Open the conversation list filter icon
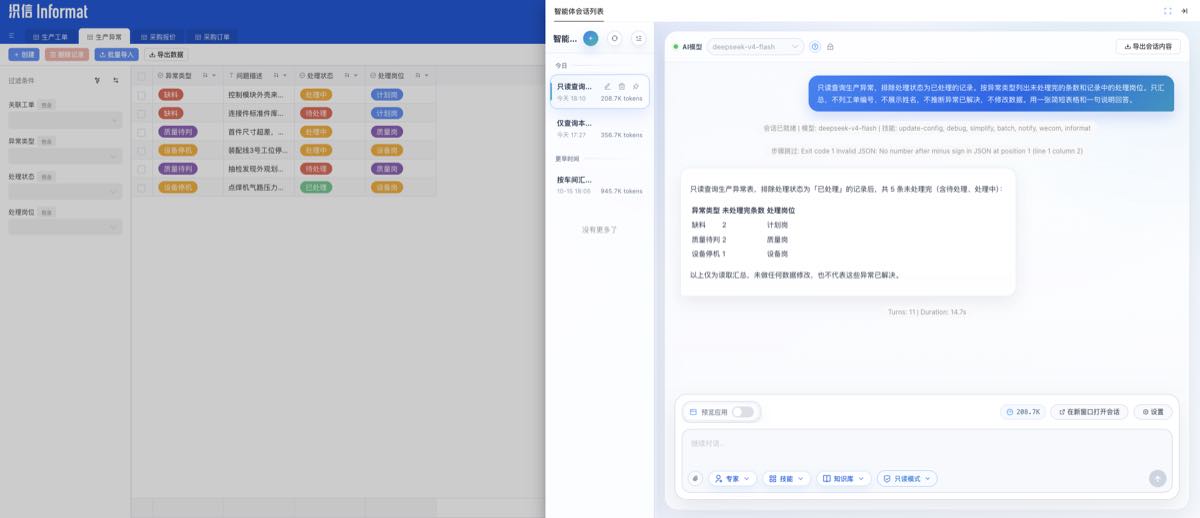The image size is (1200, 518). pyautogui.click(x=639, y=38)
